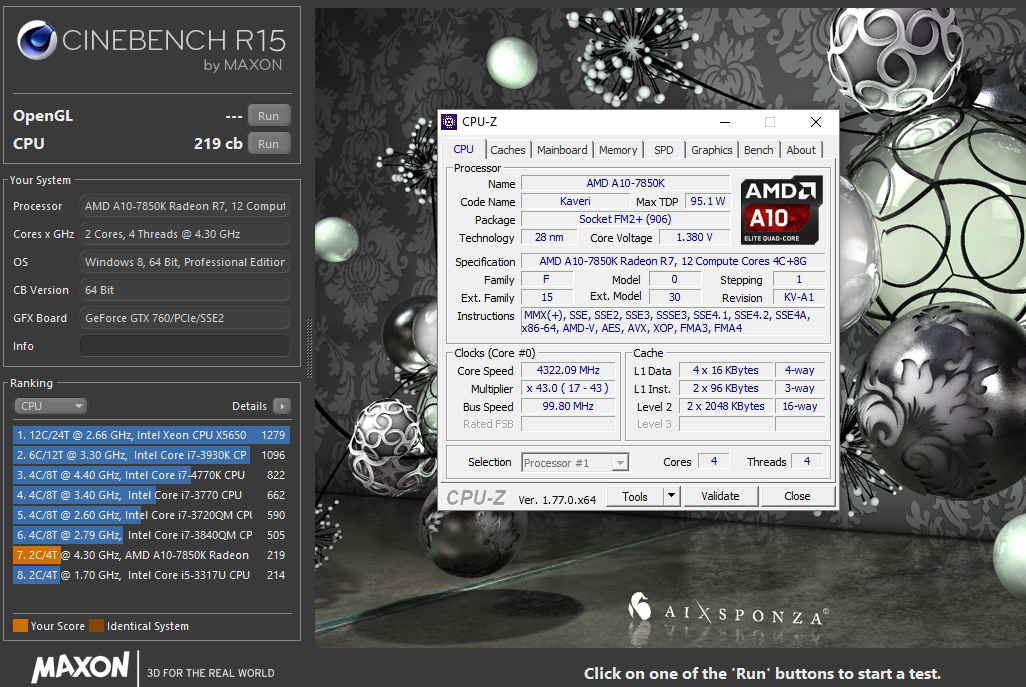Switch to the Graphics tab
This screenshot has width=1026, height=687.
711,150
